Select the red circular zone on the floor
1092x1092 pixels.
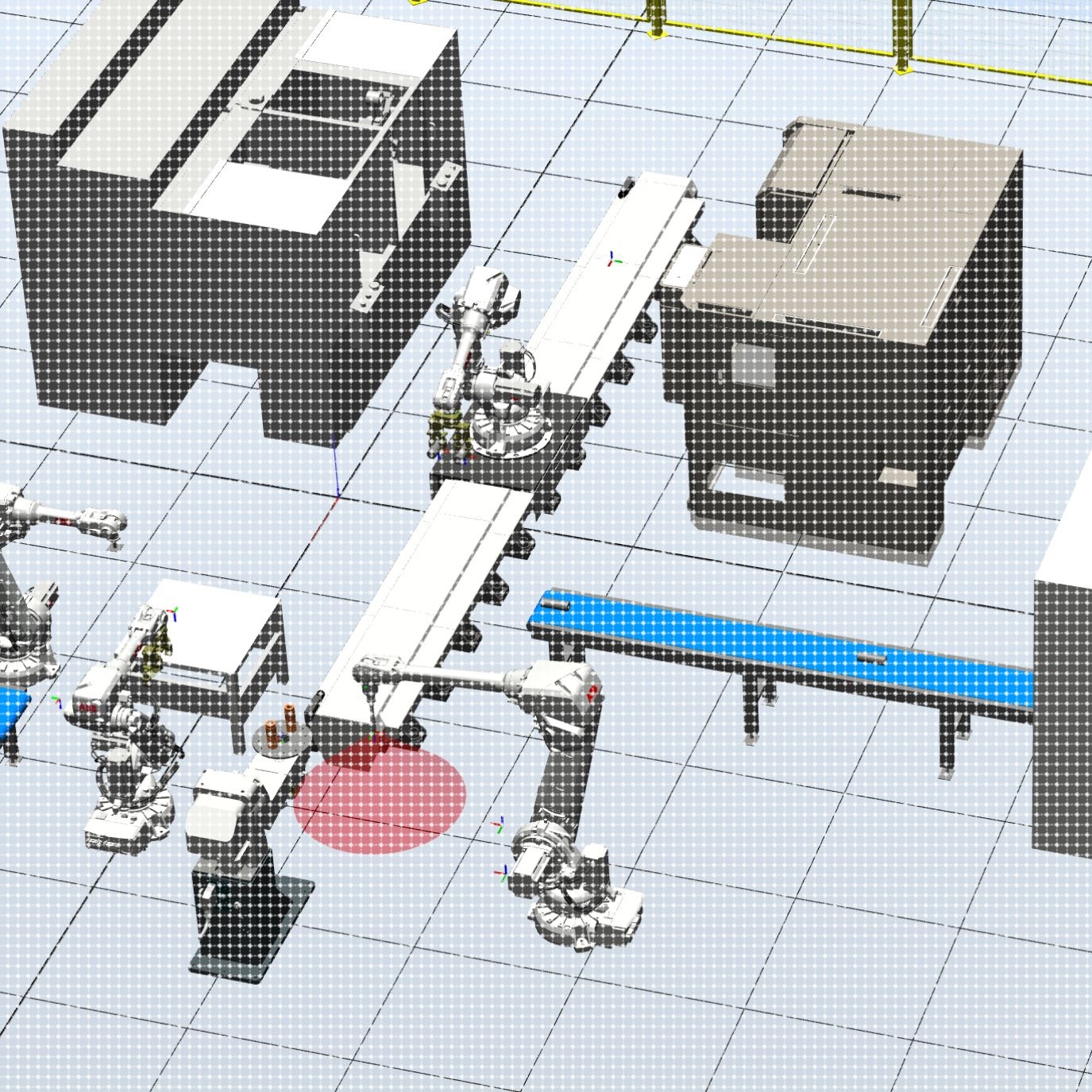coord(379,796)
